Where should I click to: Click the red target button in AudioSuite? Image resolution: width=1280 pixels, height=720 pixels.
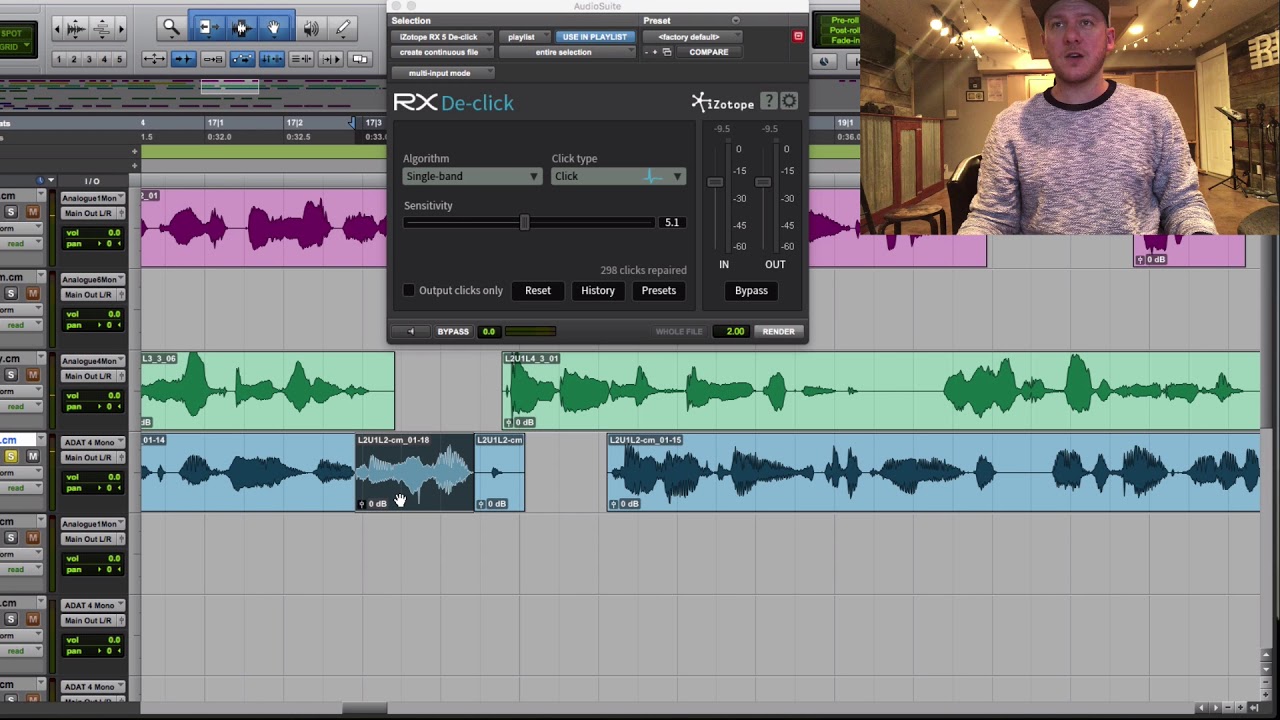(798, 37)
